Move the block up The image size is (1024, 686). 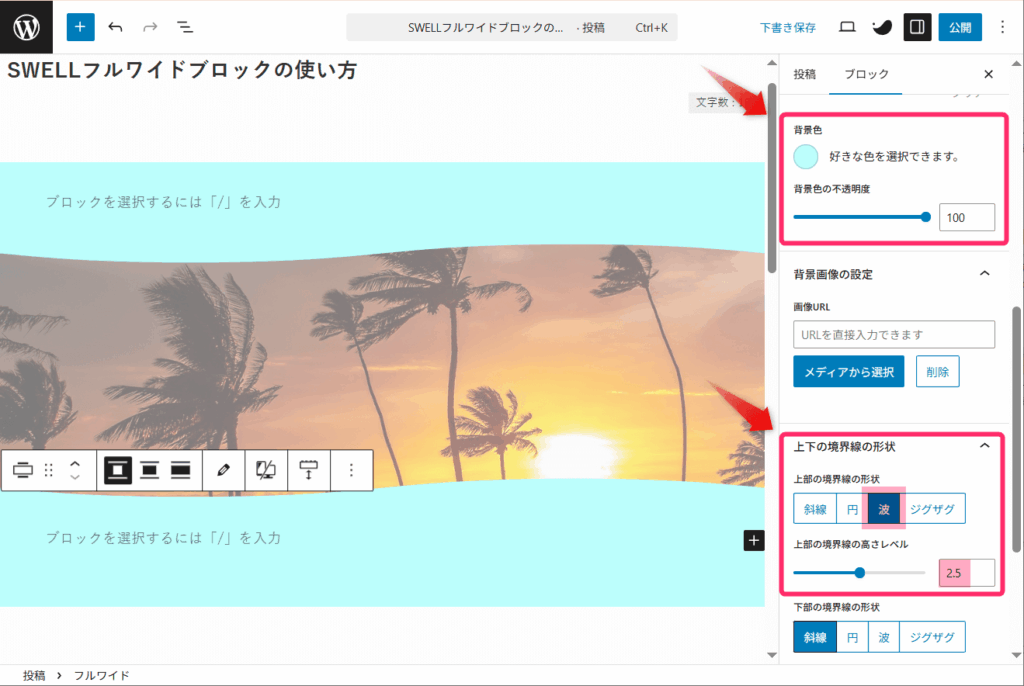point(75,463)
